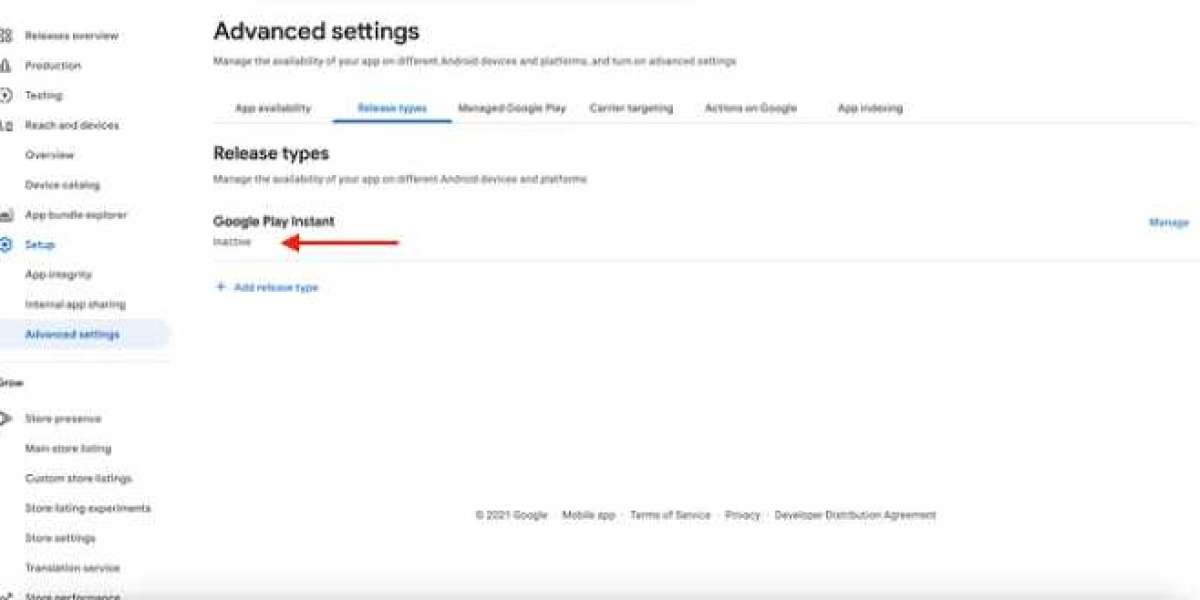Click the plus icon beside Add release type
The height and width of the screenshot is (600, 1200).
tap(221, 287)
